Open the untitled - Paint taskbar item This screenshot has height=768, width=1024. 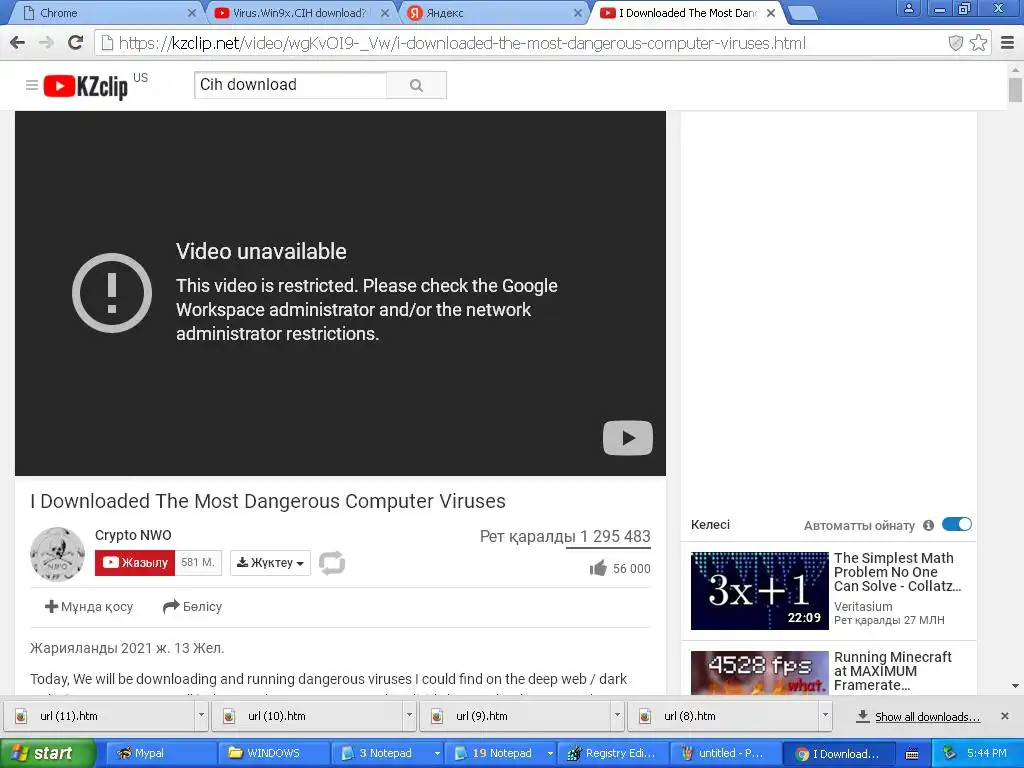coord(726,754)
